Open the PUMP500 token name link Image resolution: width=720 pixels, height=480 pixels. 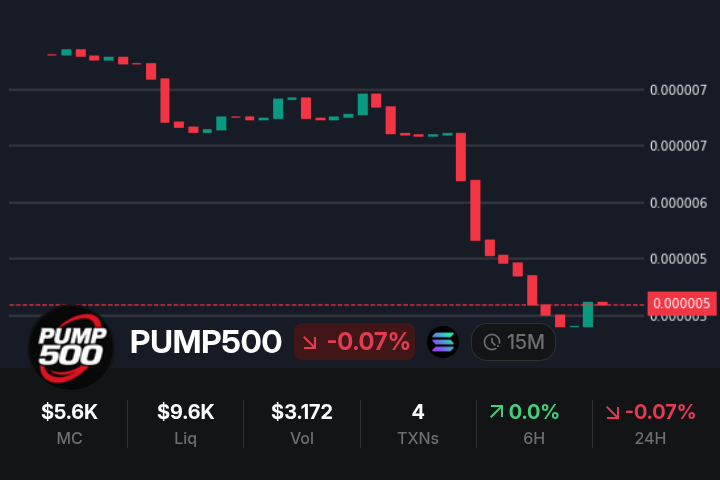coord(206,342)
